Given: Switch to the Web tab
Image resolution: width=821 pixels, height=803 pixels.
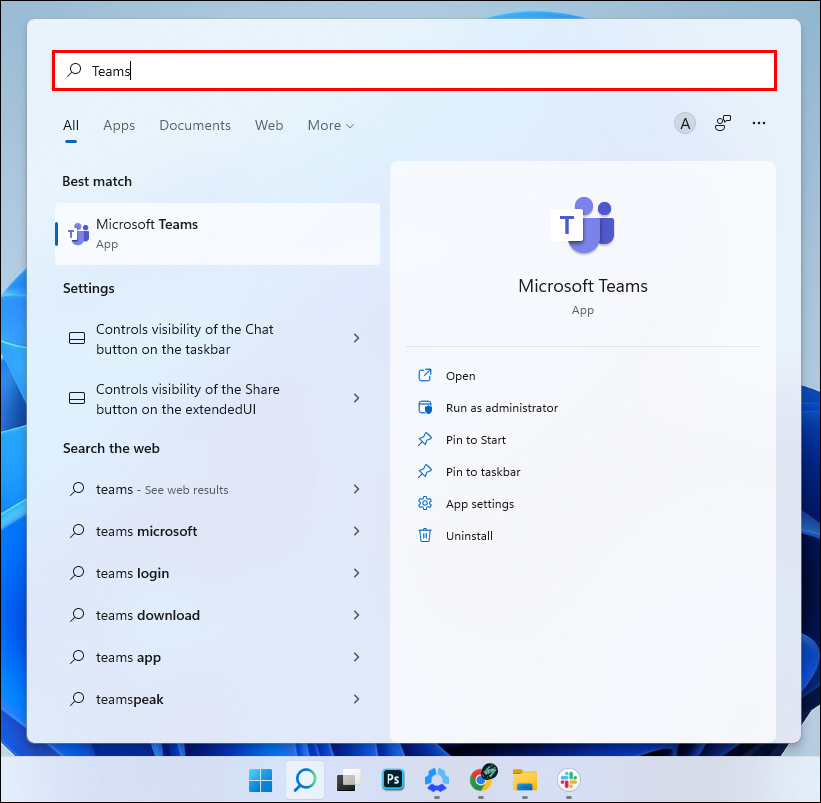Looking at the screenshot, I should [x=269, y=126].
